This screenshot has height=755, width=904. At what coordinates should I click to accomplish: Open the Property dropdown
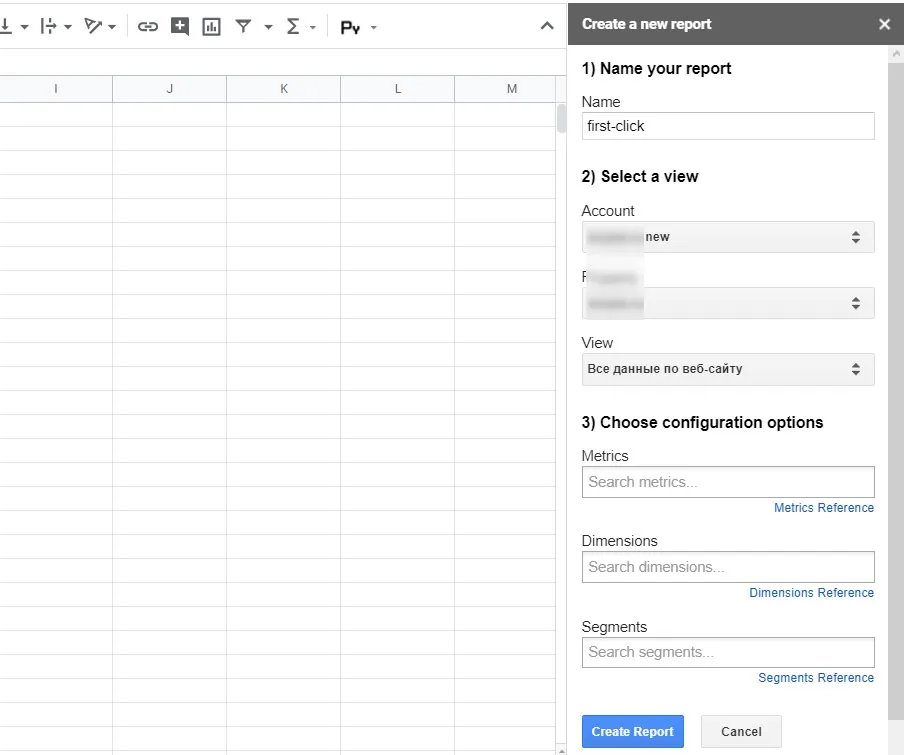[x=728, y=303]
